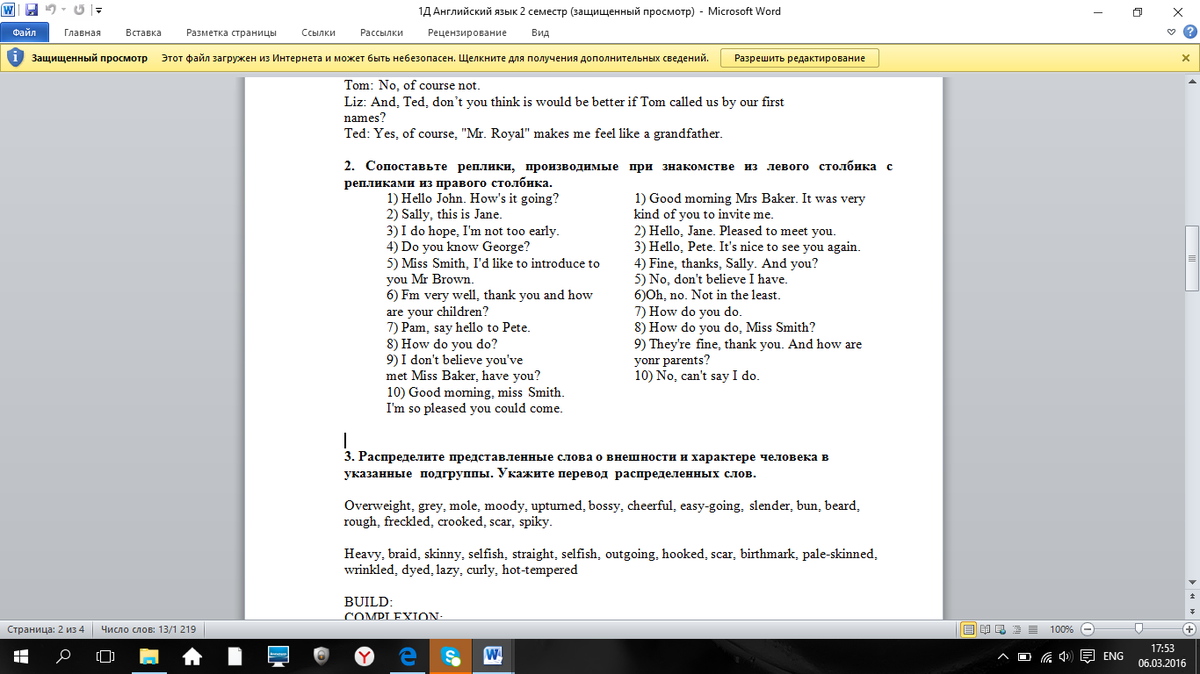Screen dimensions: 1200x674
Task: Open Skype from the taskbar
Action: click(450, 656)
